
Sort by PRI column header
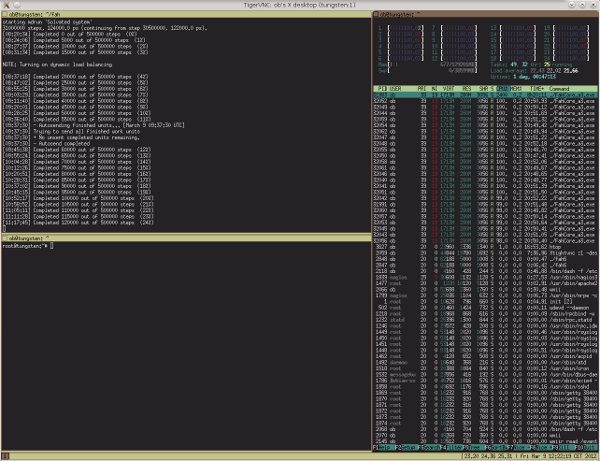point(422,88)
